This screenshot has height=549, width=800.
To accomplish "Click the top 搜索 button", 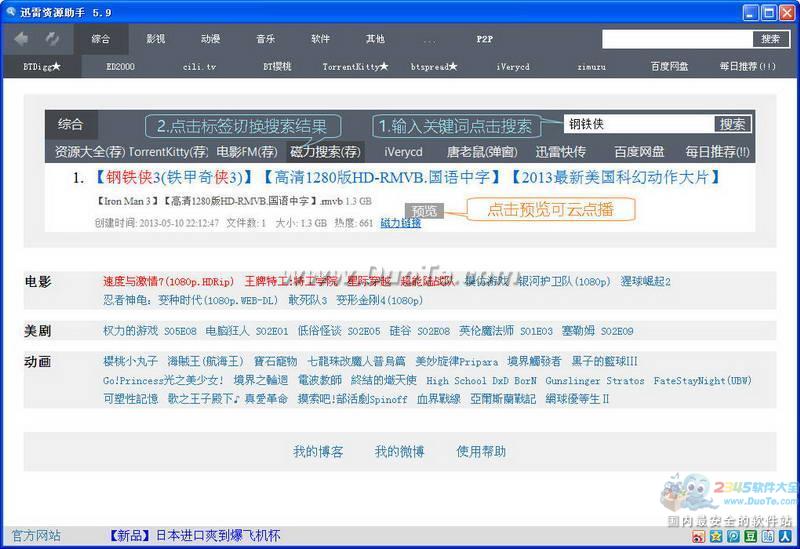I will [770, 39].
